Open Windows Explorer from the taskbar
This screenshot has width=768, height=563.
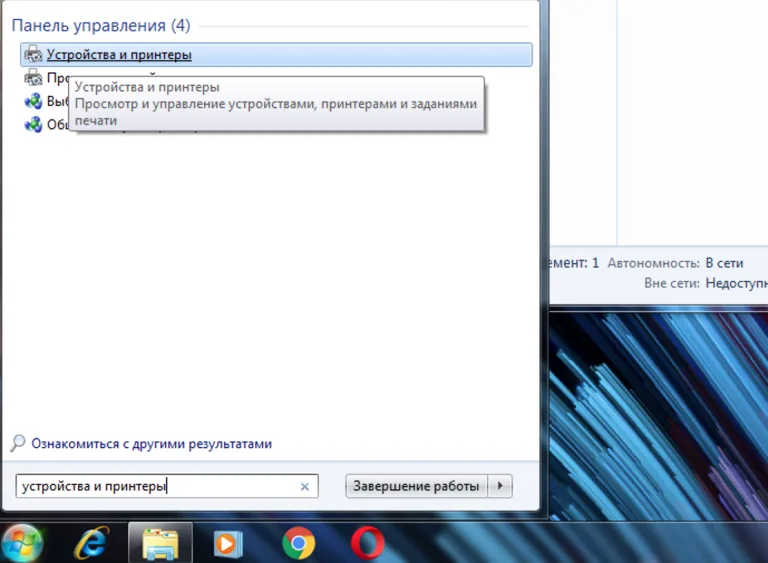point(160,543)
